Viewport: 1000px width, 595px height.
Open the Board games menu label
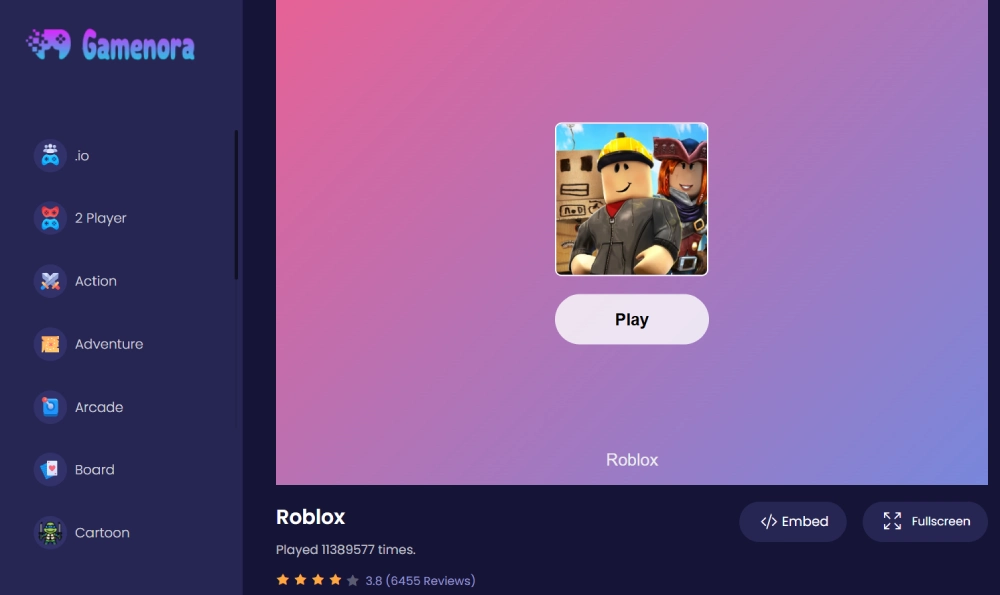(x=94, y=470)
